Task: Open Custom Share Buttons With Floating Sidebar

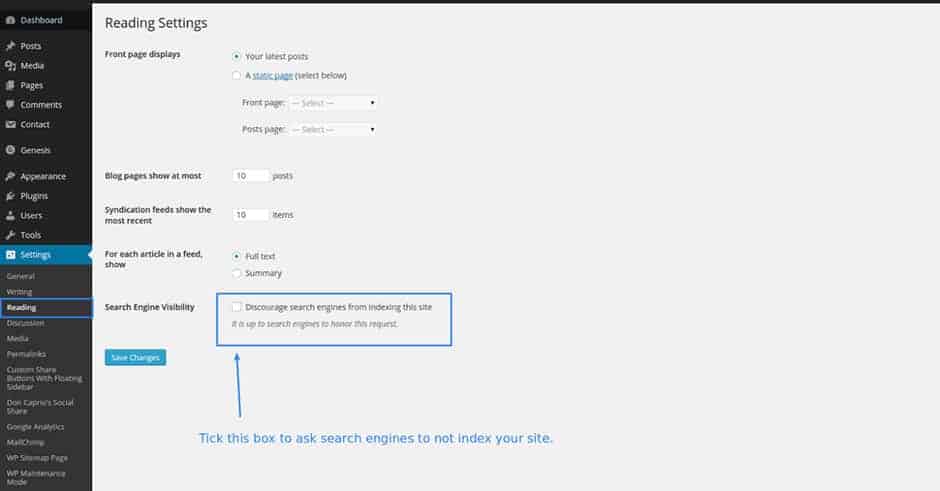Action: point(46,378)
